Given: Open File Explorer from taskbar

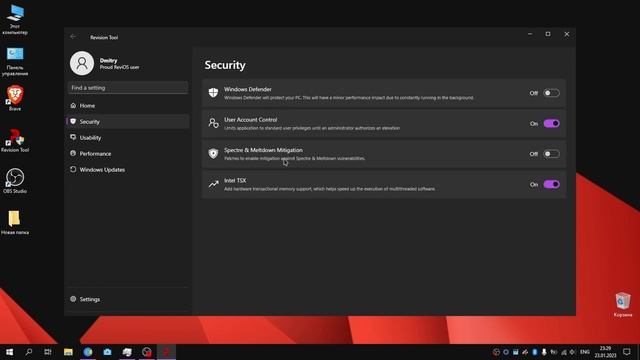Looking at the screenshot, I should (68, 352).
